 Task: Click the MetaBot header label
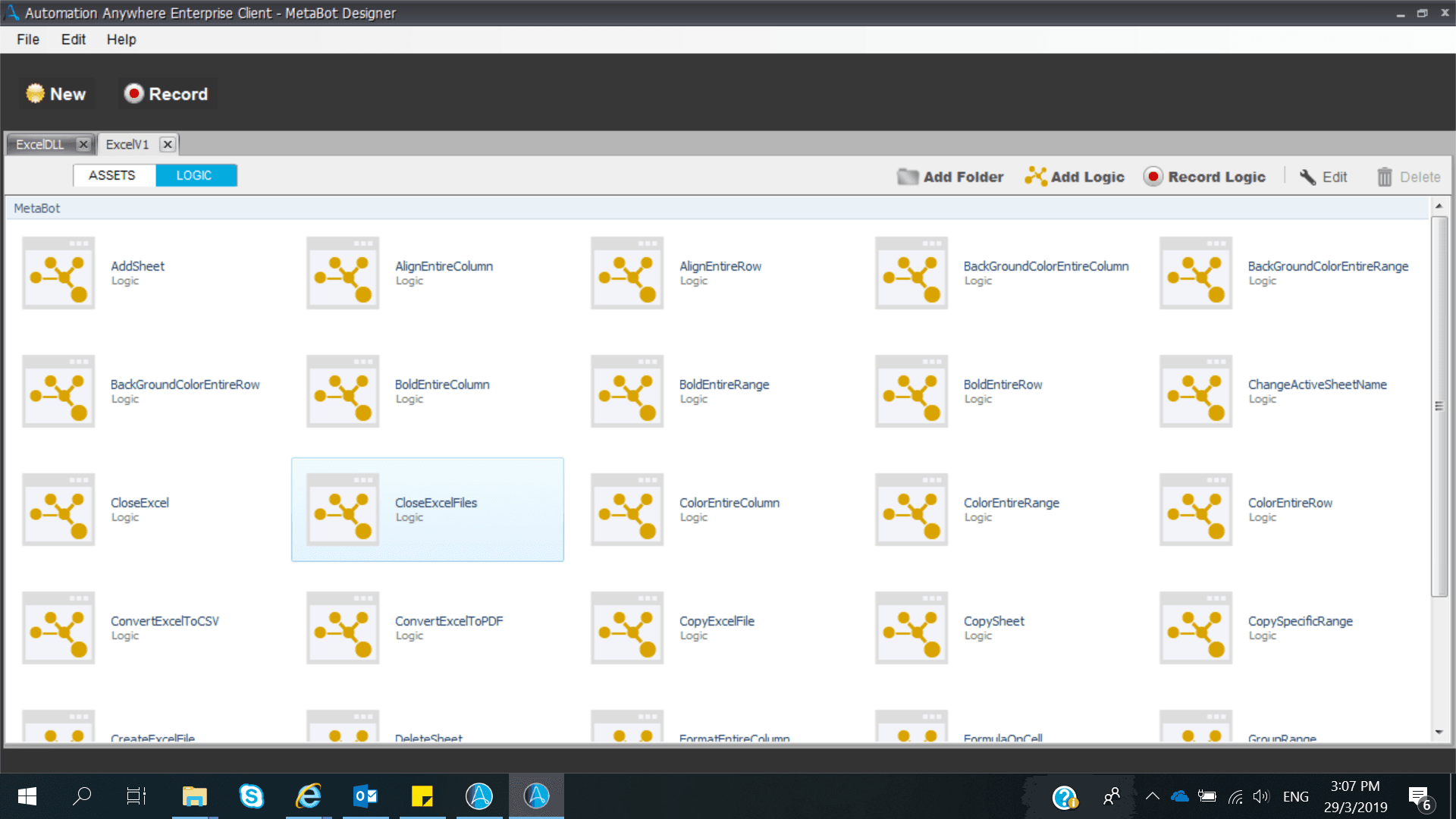[x=37, y=208]
